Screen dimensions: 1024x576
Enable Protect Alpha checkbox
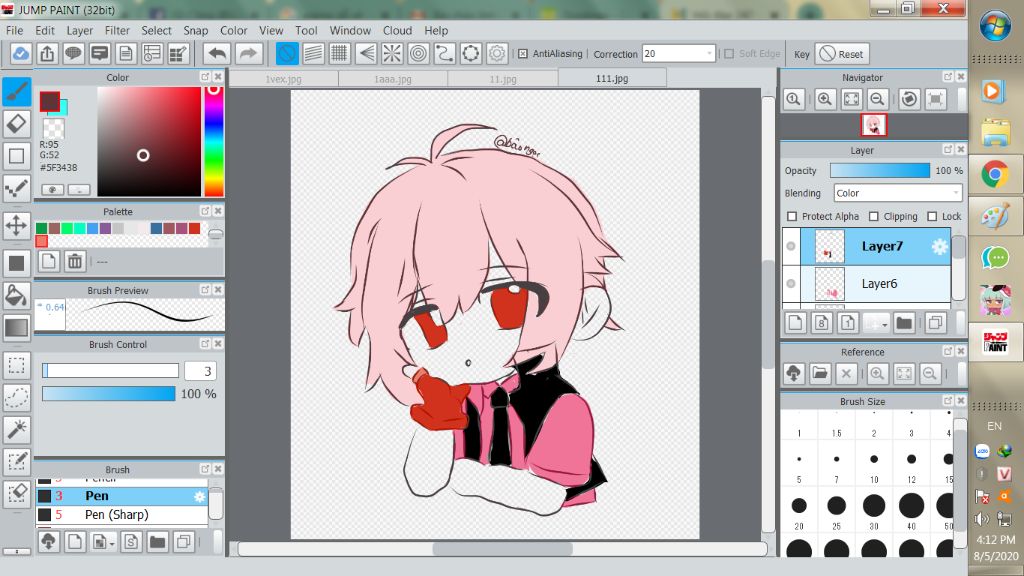pyautogui.click(x=792, y=216)
